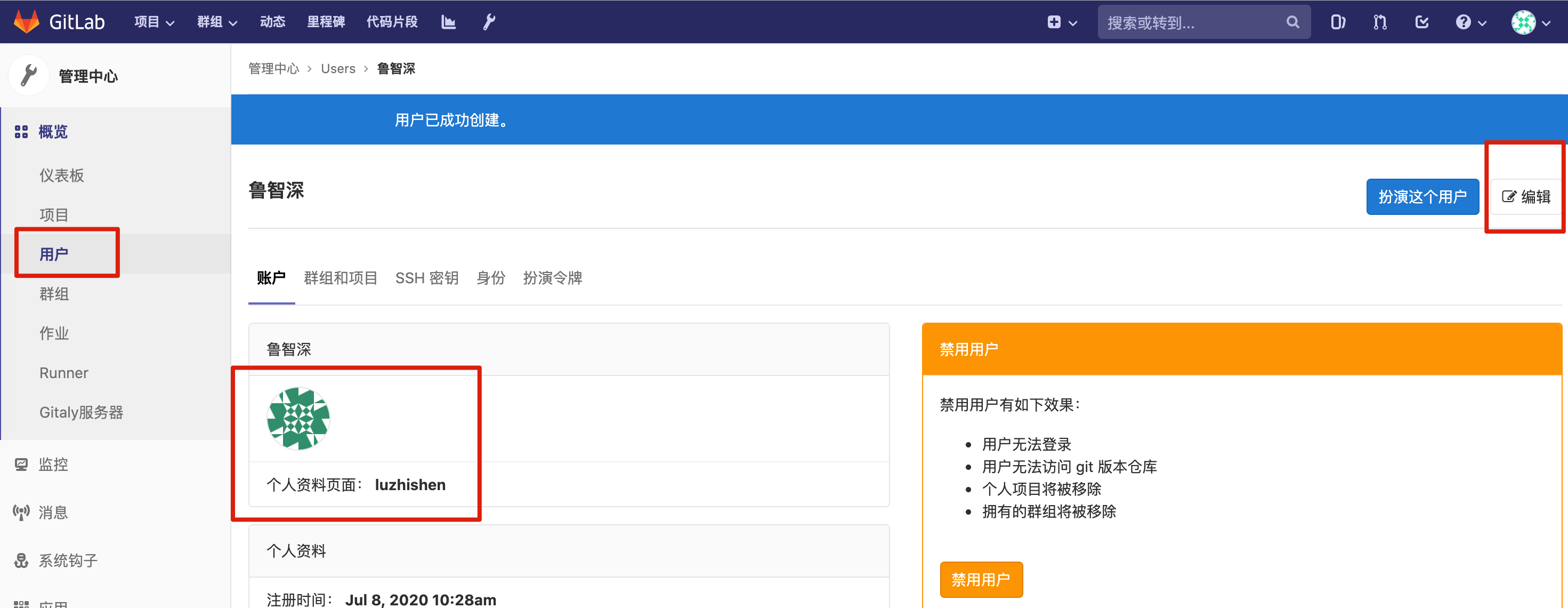This screenshot has width=1568, height=608.
Task: Click the 监控 monitor icon
Action: 21,464
